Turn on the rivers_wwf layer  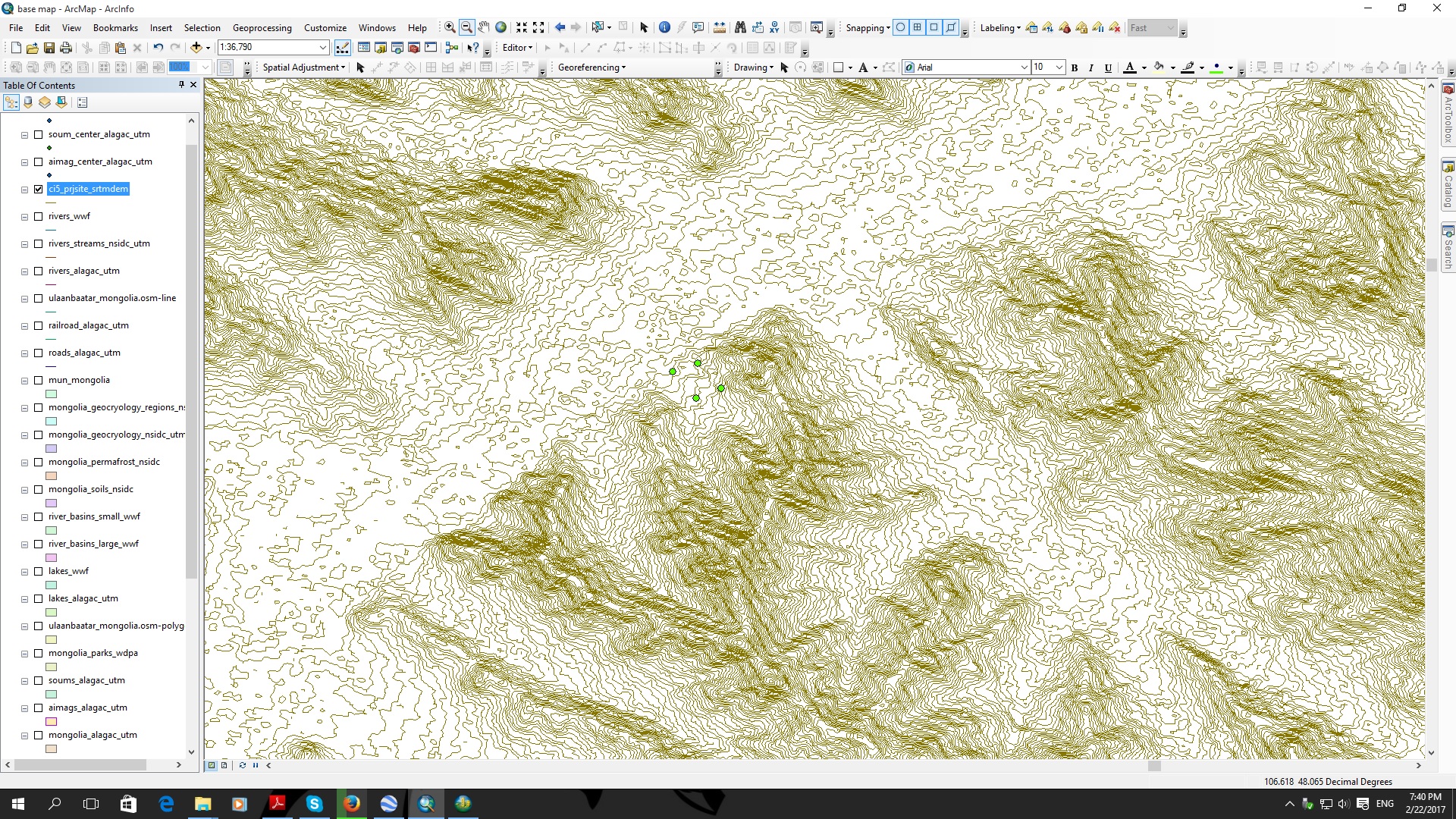pos(38,216)
